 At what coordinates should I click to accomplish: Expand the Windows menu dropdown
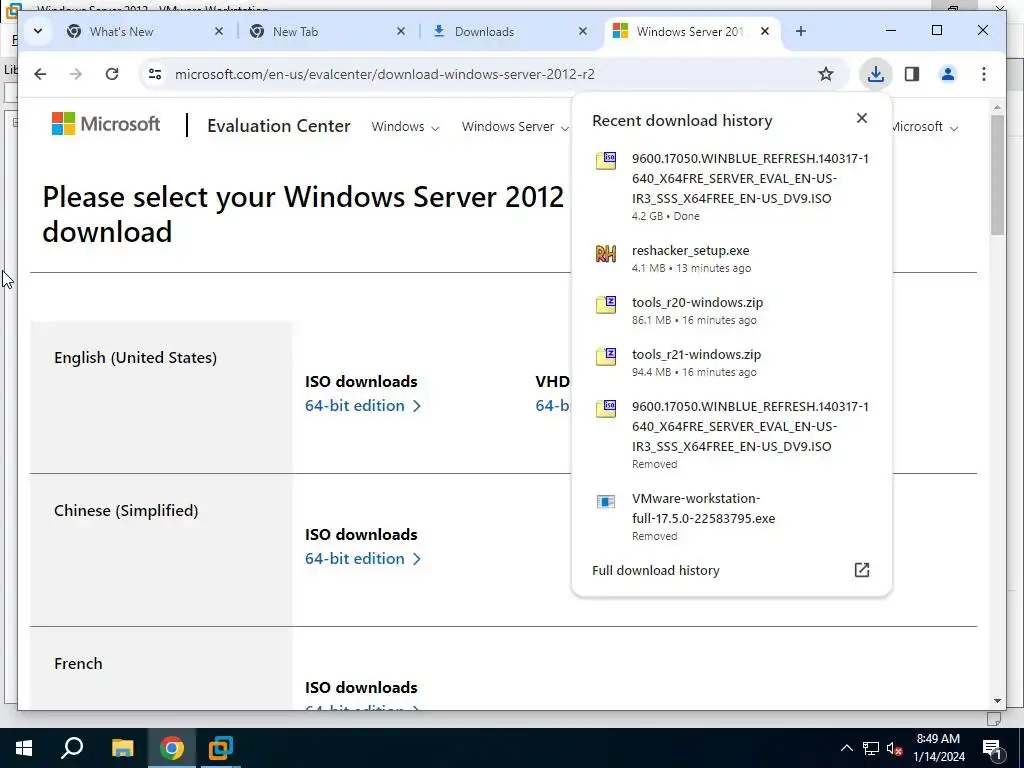click(x=405, y=127)
